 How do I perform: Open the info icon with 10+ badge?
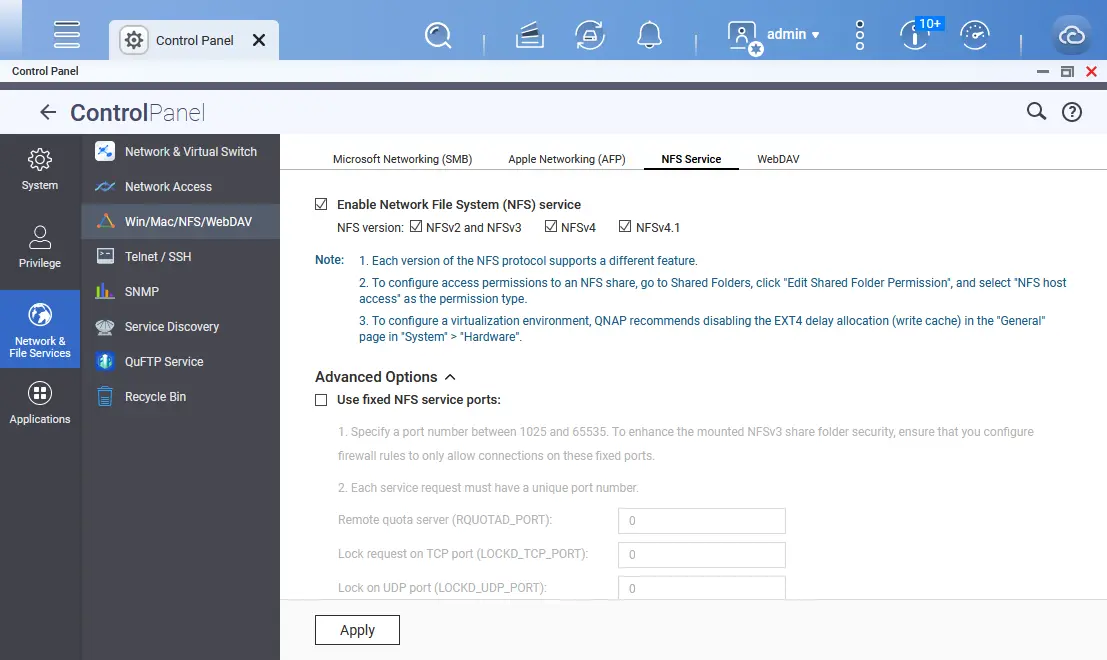[918, 33]
